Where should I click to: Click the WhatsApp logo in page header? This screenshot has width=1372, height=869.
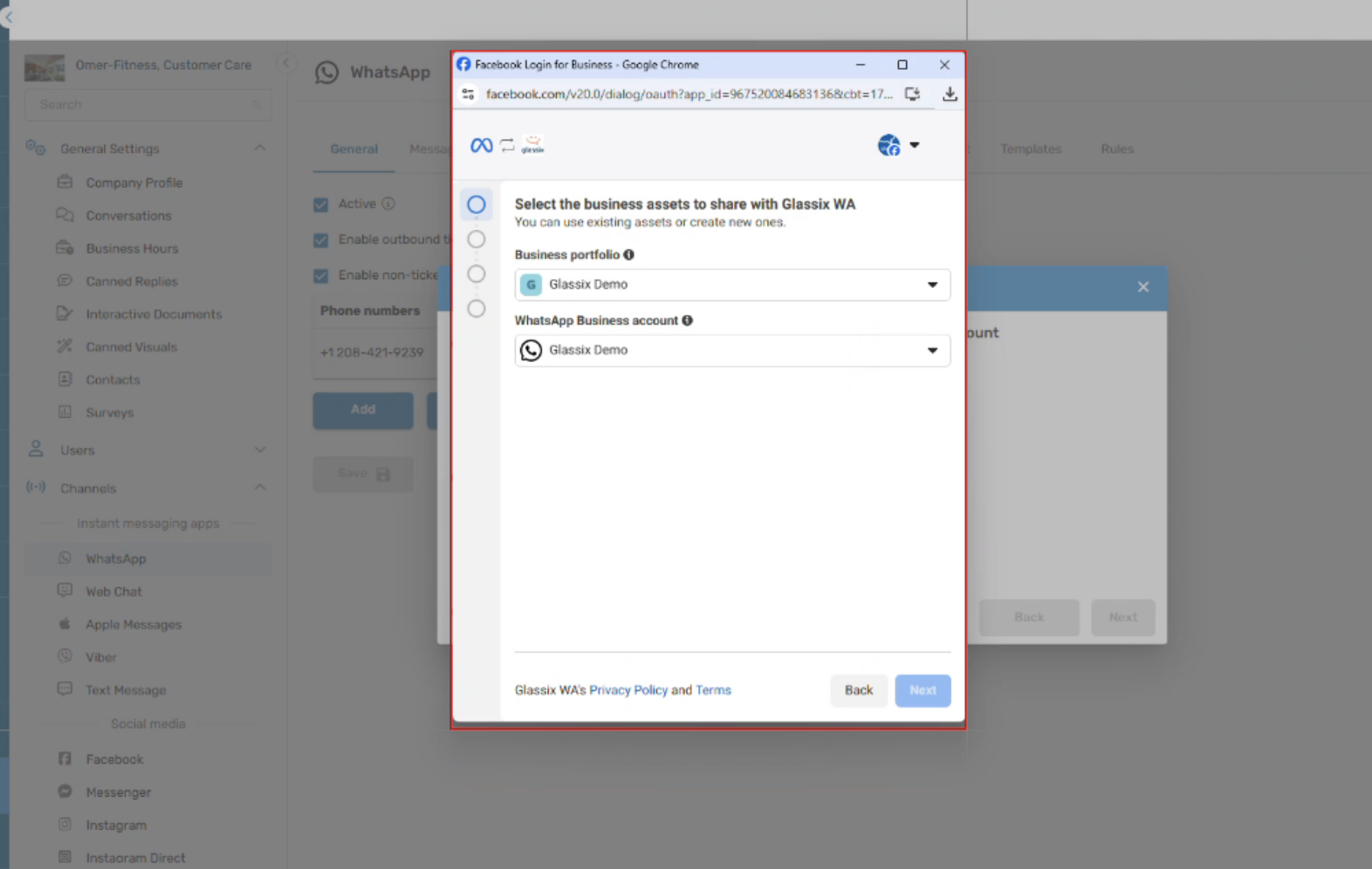327,72
